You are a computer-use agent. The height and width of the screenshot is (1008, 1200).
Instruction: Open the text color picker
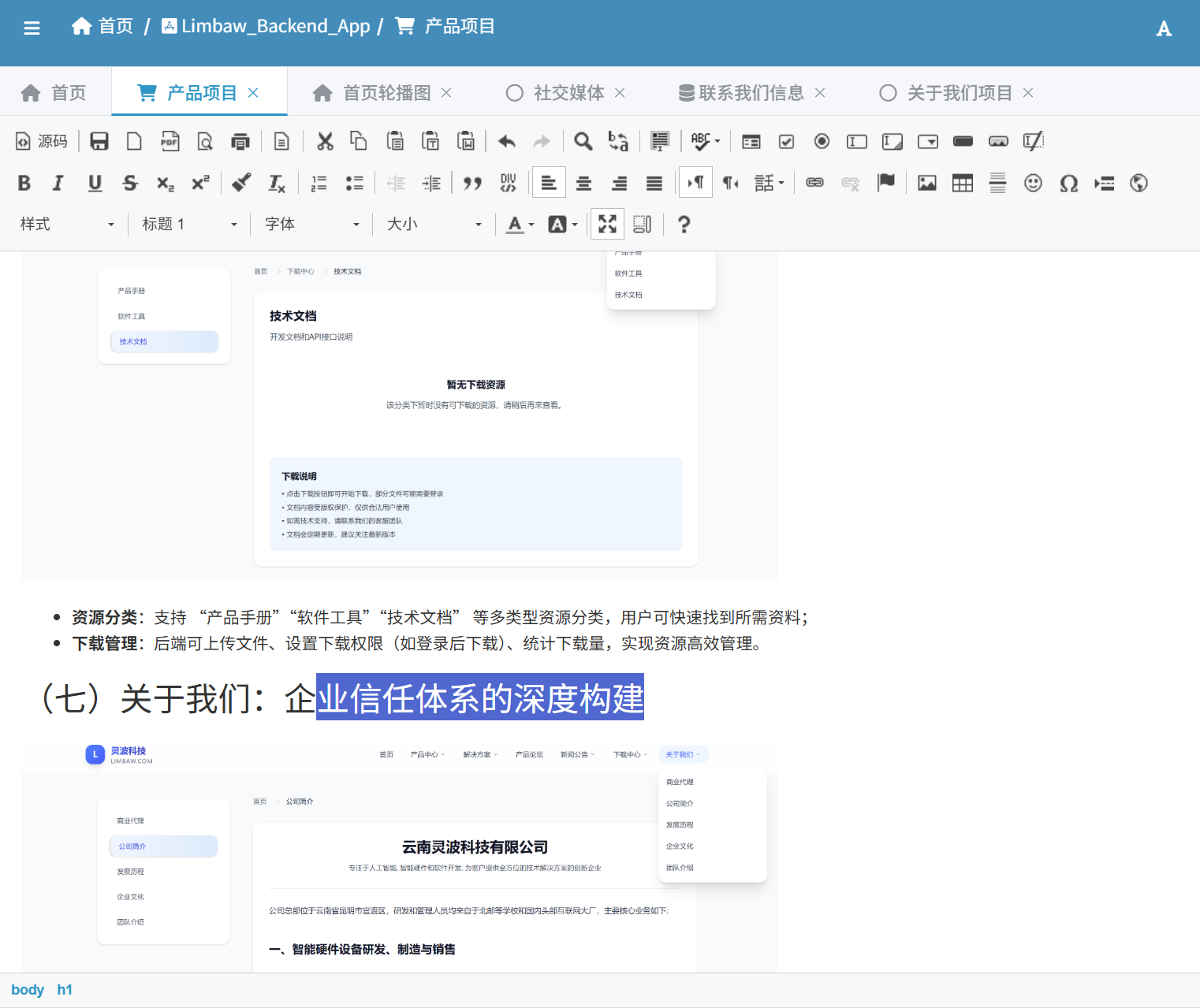tap(520, 224)
